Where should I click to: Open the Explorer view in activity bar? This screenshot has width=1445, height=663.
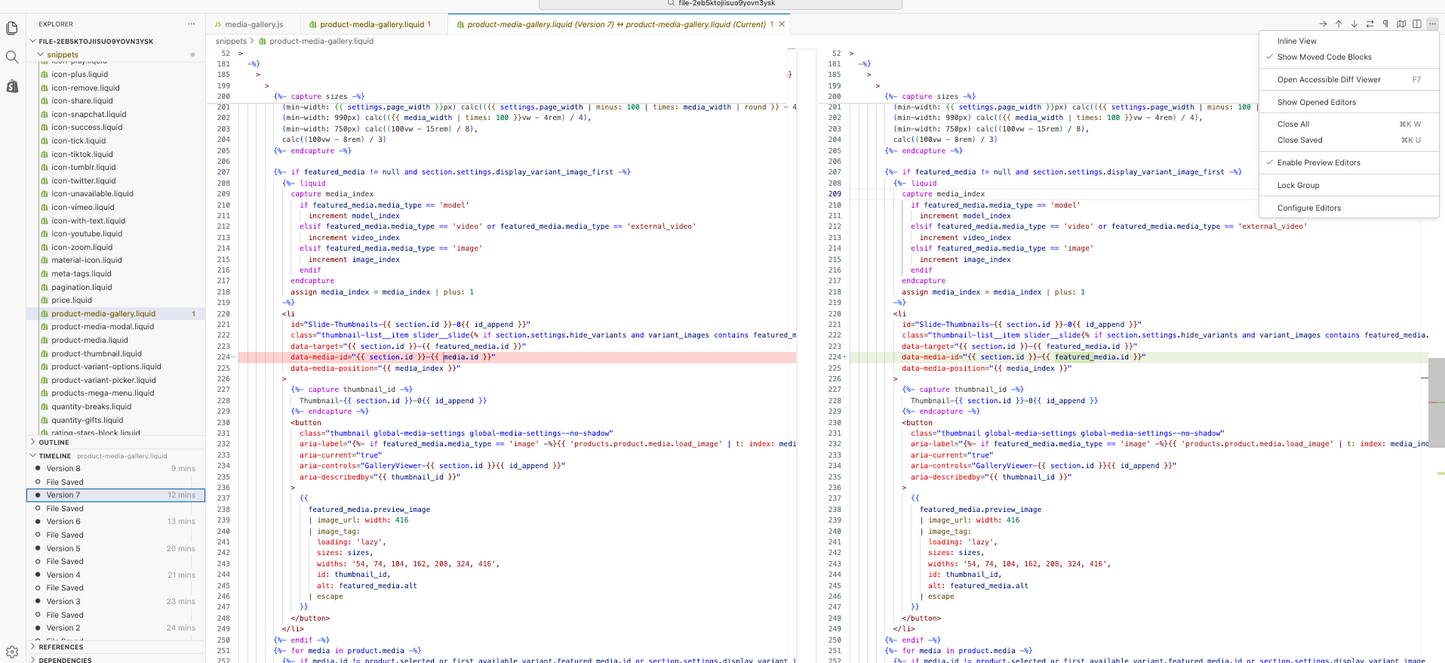click(12, 28)
